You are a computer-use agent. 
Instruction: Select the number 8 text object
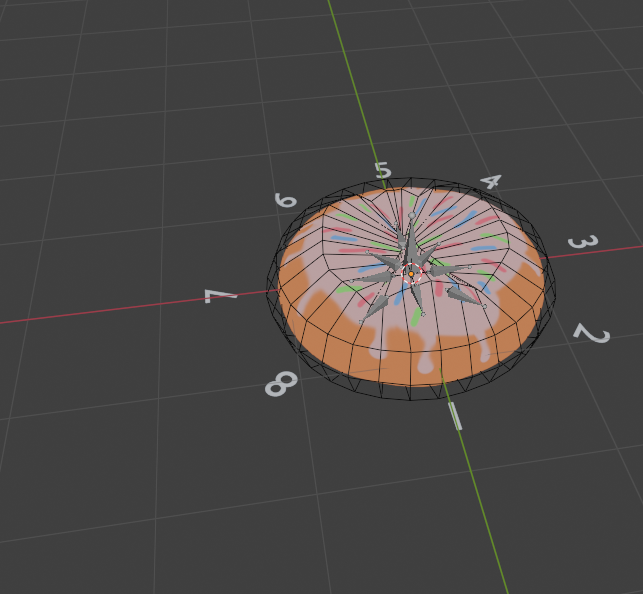coord(281,384)
